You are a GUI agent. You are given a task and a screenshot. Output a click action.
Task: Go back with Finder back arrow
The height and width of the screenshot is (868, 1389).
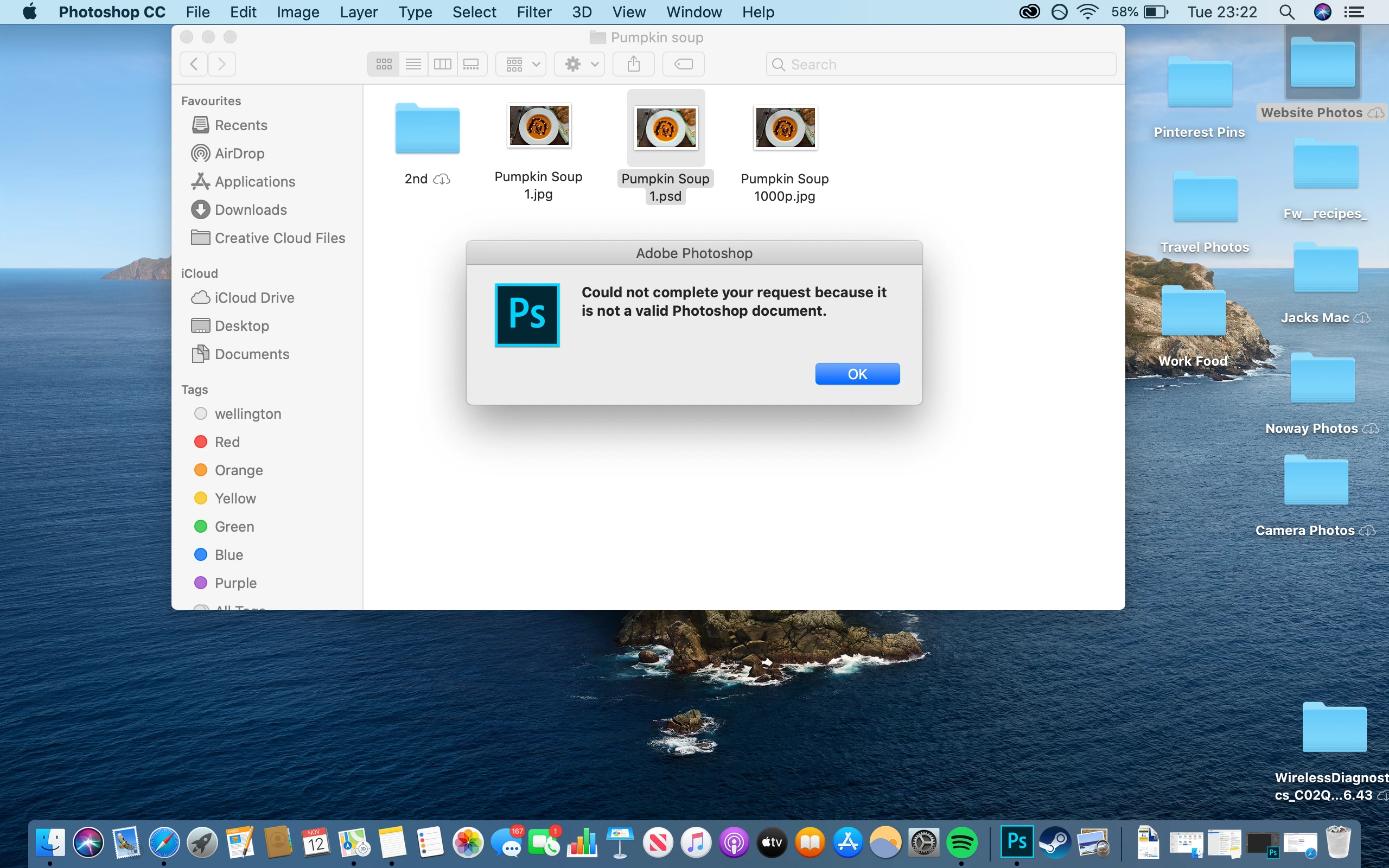[194, 63]
